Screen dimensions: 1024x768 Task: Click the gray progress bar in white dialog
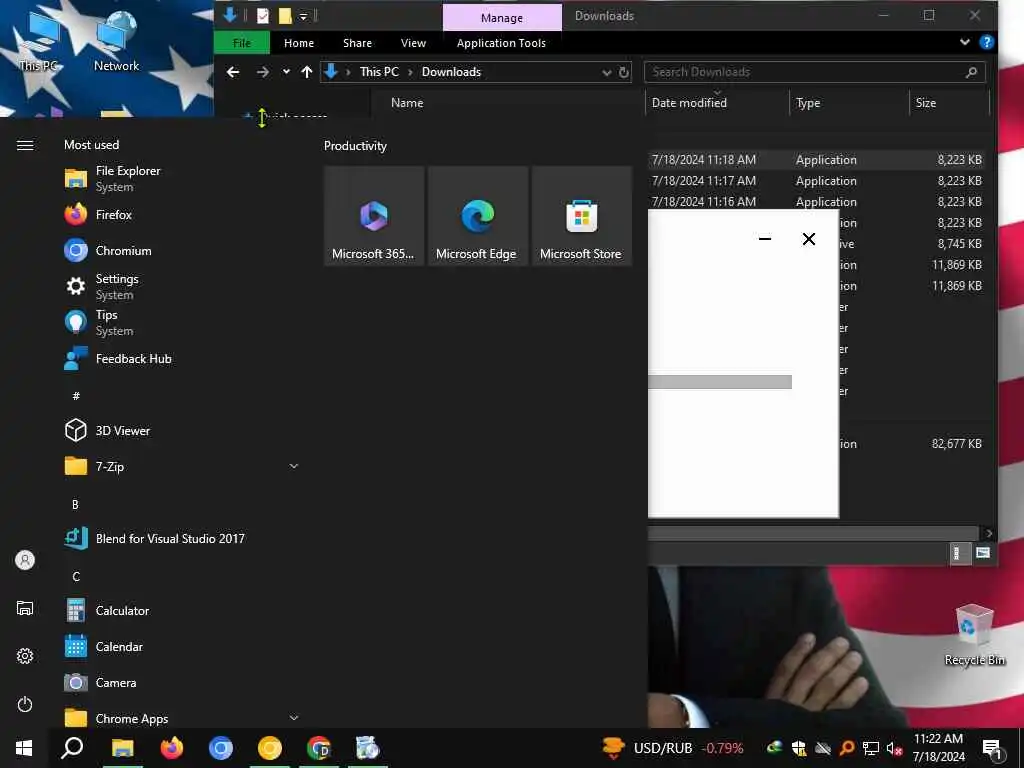[720, 382]
